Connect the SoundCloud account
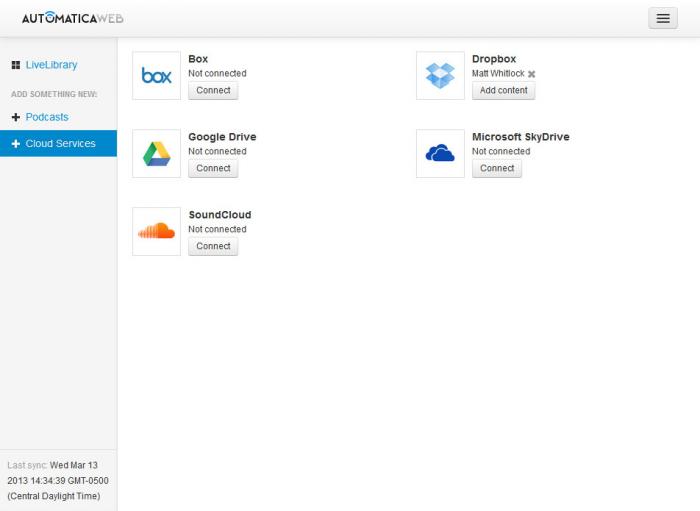 213,246
